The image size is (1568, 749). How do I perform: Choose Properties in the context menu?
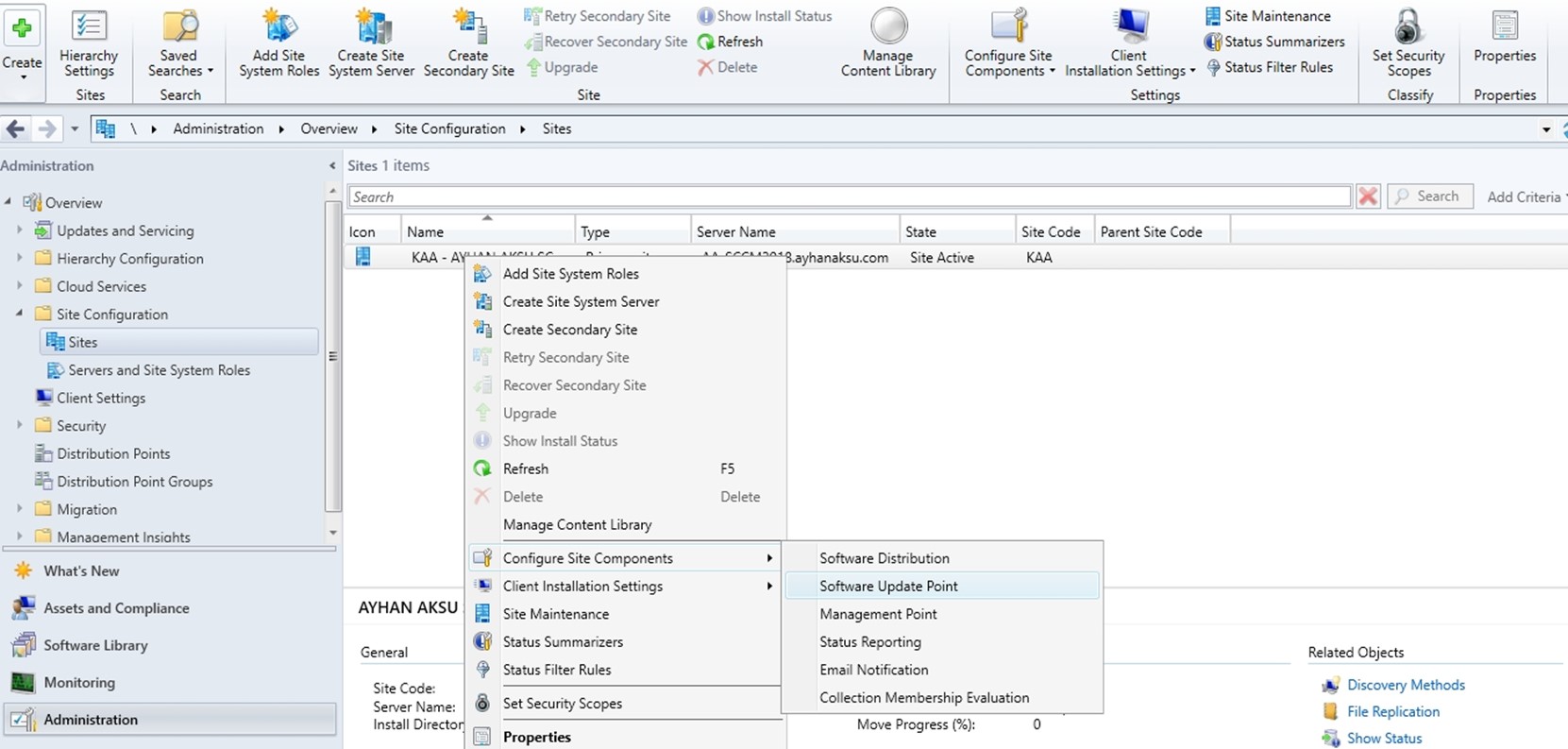click(625, 737)
